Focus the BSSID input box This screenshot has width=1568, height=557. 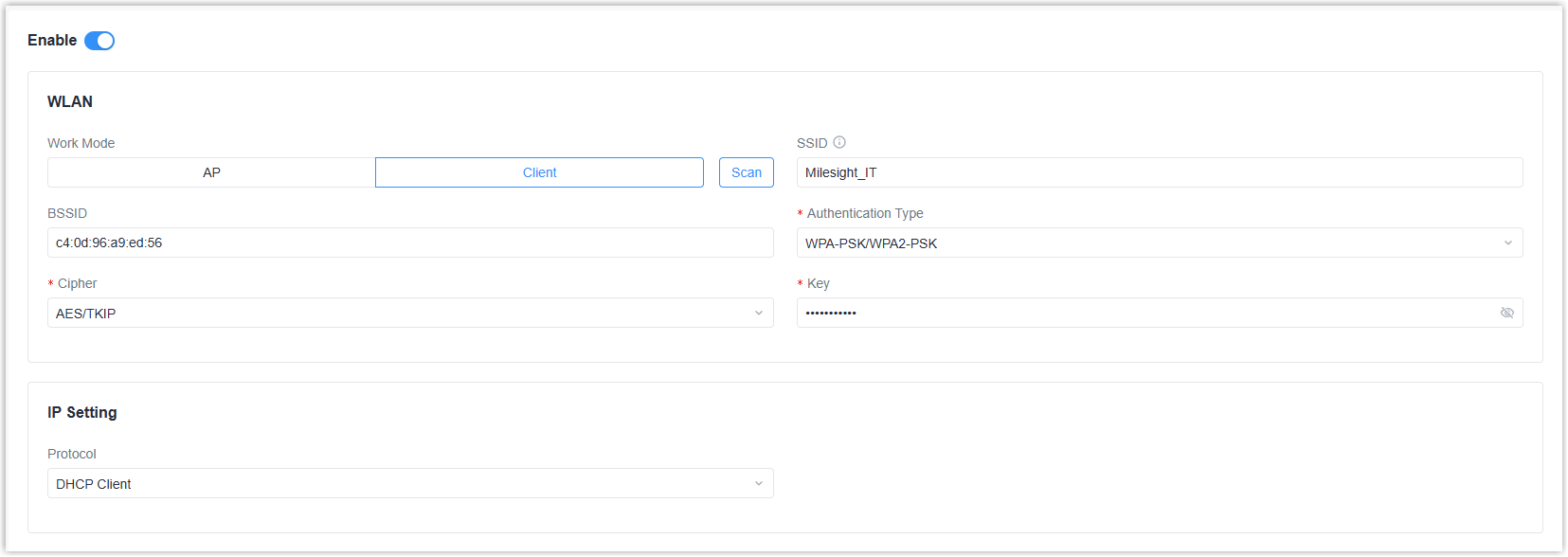point(409,243)
